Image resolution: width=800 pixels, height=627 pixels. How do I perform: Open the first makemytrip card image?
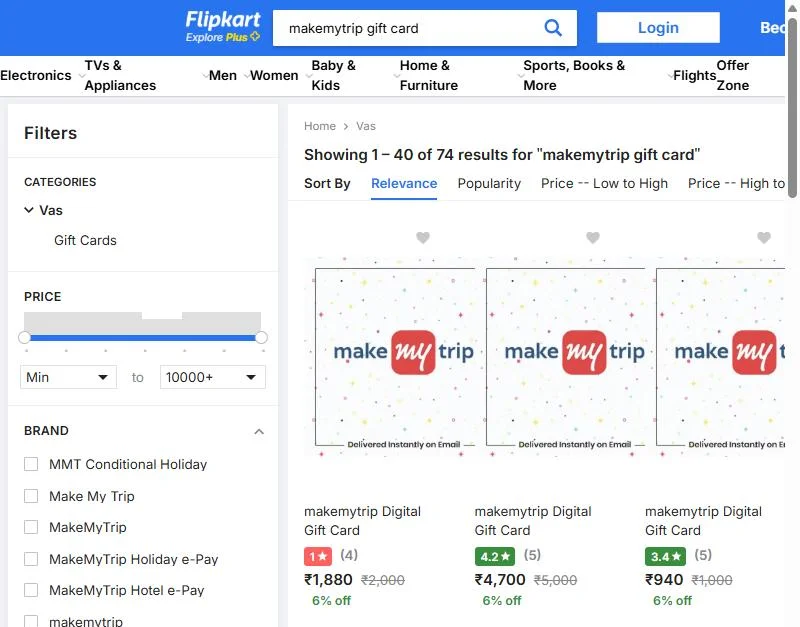click(x=390, y=357)
